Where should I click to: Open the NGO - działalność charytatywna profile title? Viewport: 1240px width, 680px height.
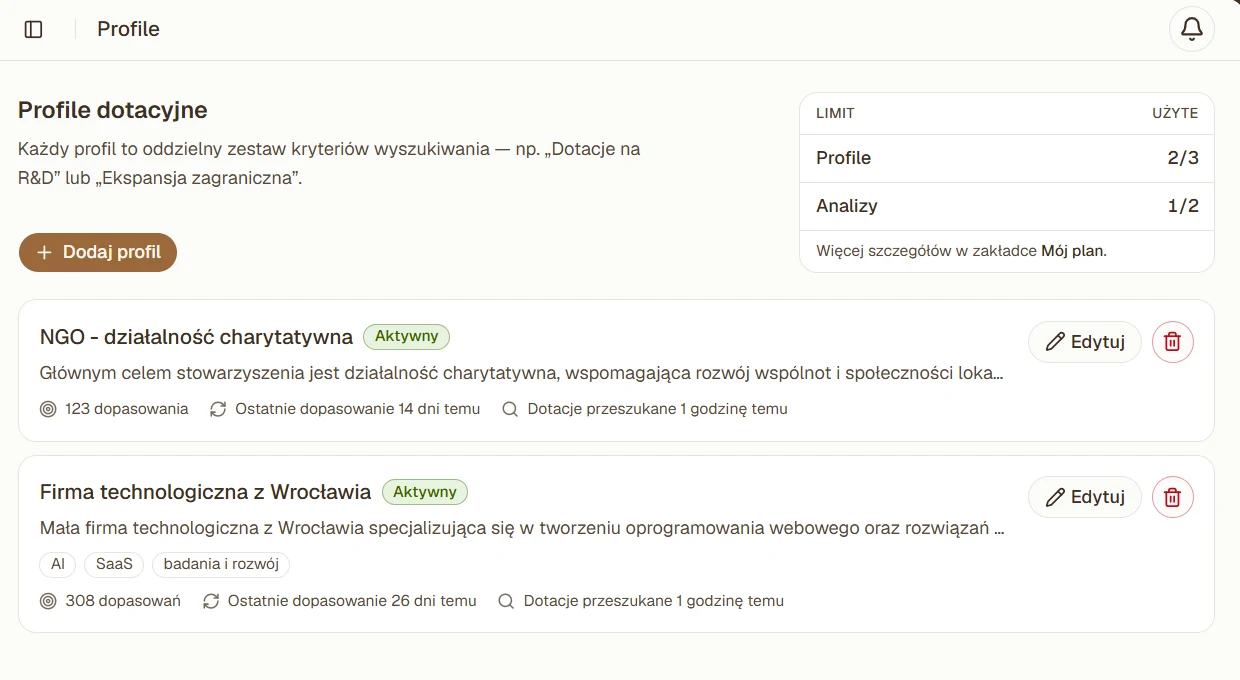pos(196,337)
